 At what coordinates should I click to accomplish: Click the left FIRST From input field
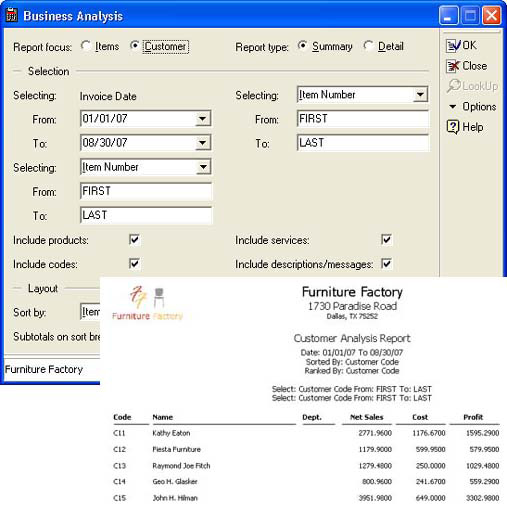click(146, 191)
